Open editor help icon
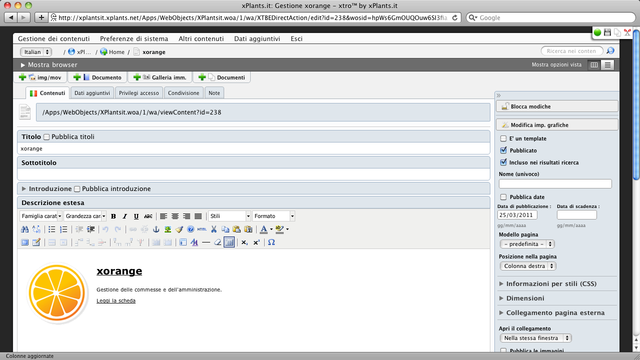Image resolution: width=640 pixels, height=360 pixels. 190,229
